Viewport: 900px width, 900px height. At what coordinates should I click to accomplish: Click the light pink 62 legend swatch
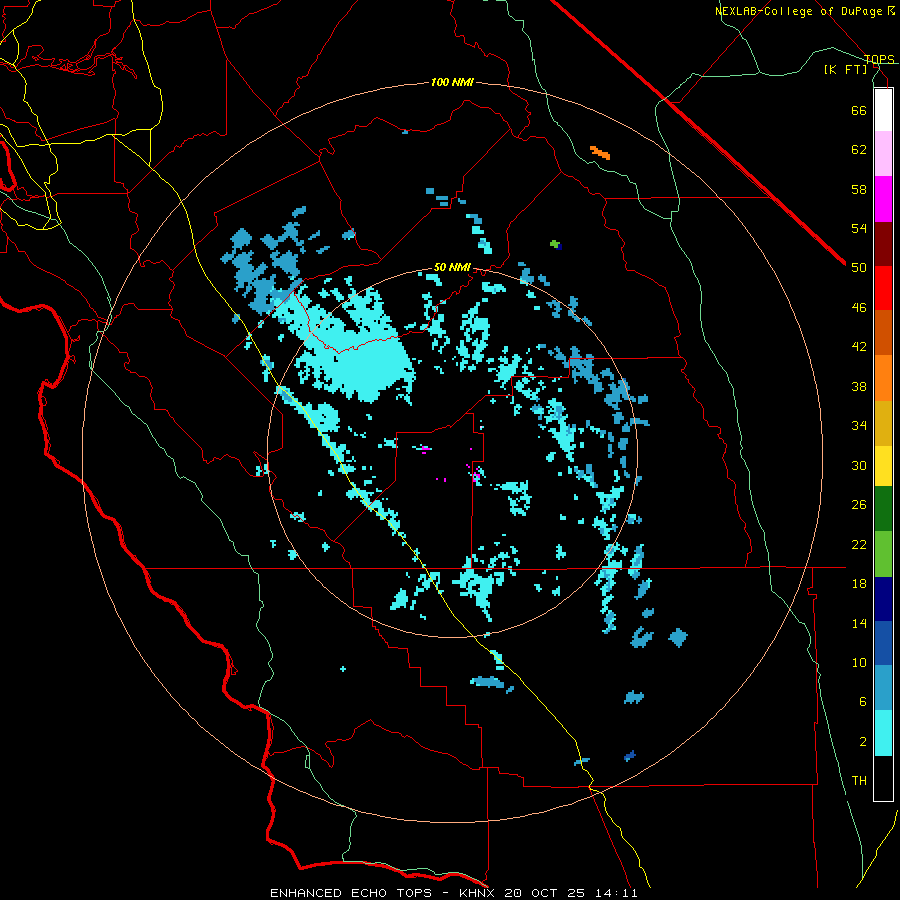[883, 154]
